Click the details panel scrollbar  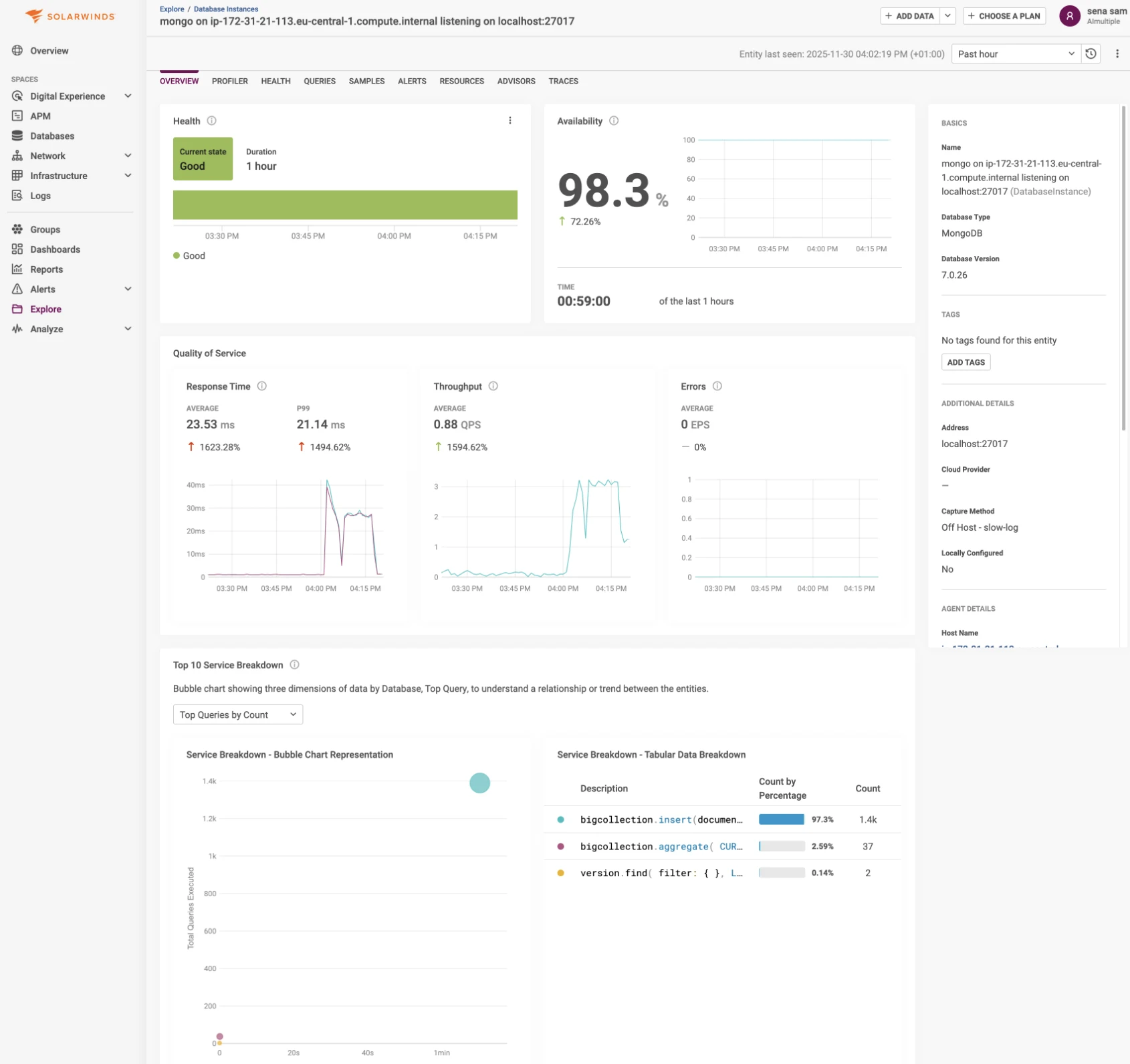click(1123, 267)
